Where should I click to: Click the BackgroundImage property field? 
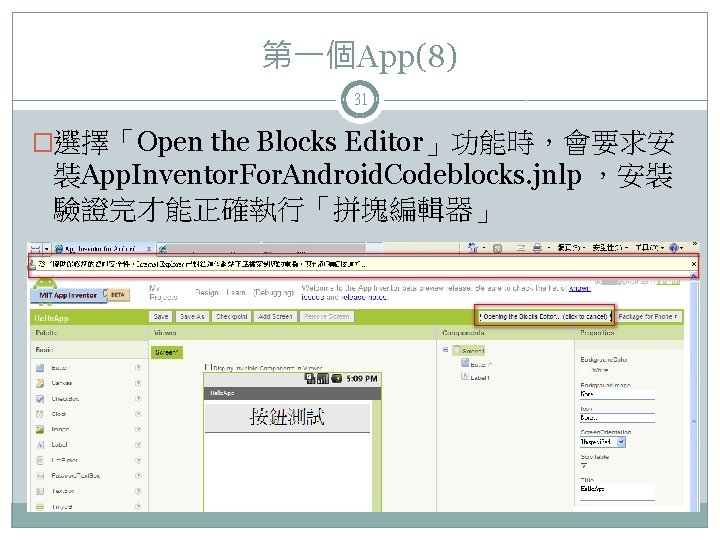[x=617, y=394]
